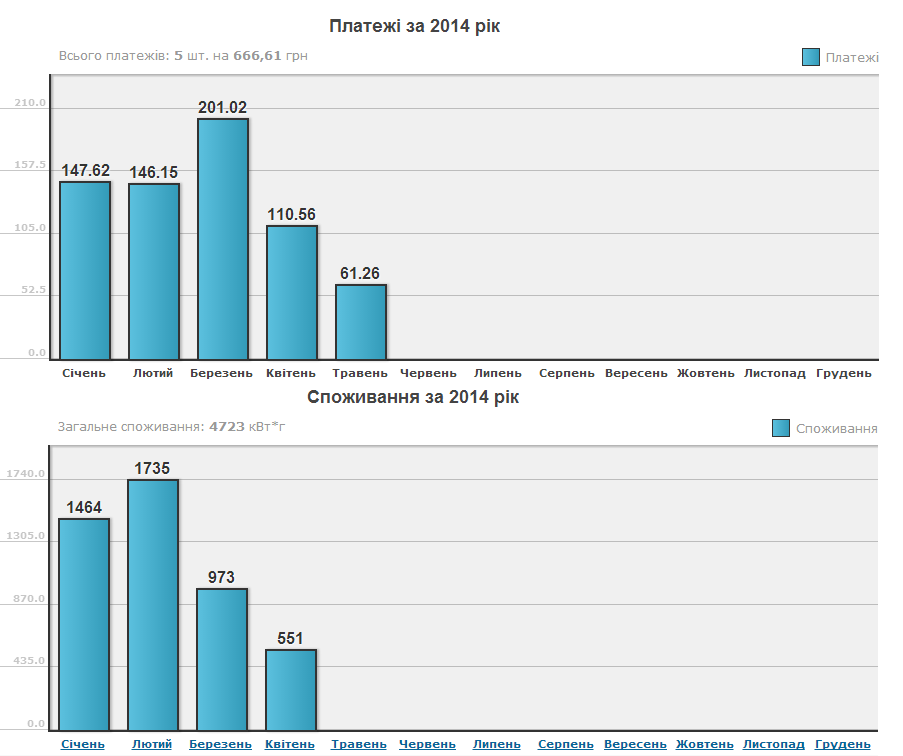Click the Споживання legend color swatch
Image resolution: width=903 pixels, height=756 pixels.
click(x=781, y=428)
